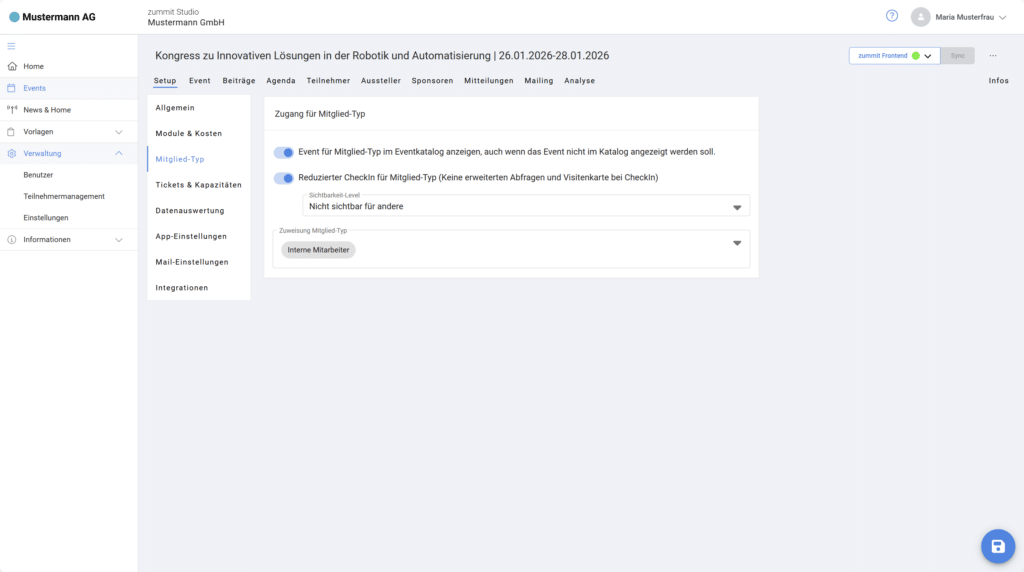Open help via question mark icon

tap(892, 16)
